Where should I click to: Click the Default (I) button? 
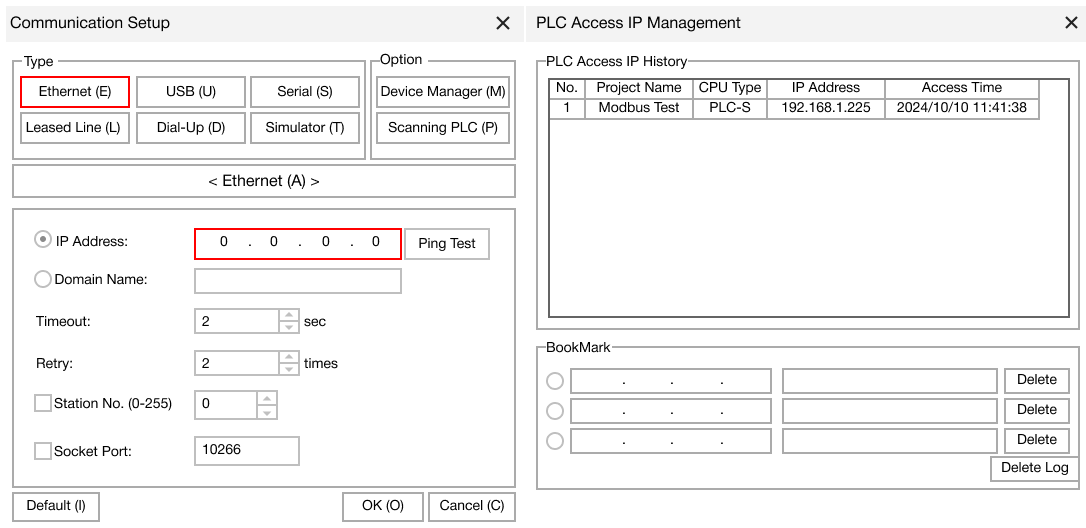56,506
